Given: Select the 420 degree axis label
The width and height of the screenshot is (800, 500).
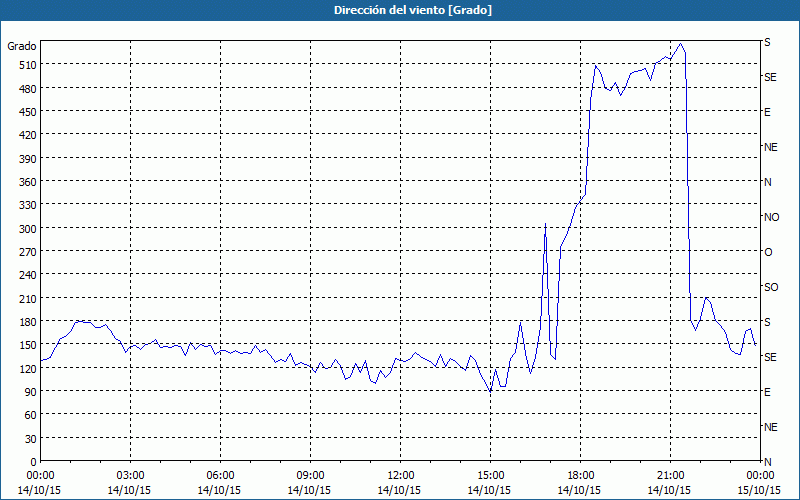Looking at the screenshot, I should pyautogui.click(x=28, y=135).
